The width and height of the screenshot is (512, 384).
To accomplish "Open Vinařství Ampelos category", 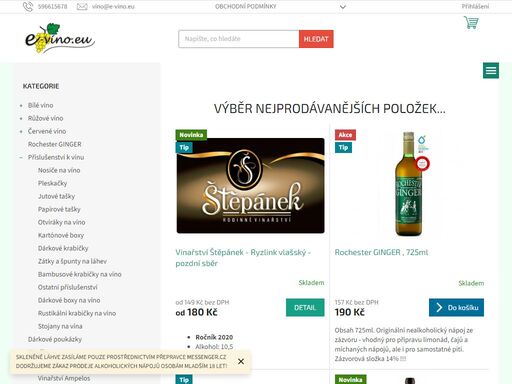I will [64, 378].
